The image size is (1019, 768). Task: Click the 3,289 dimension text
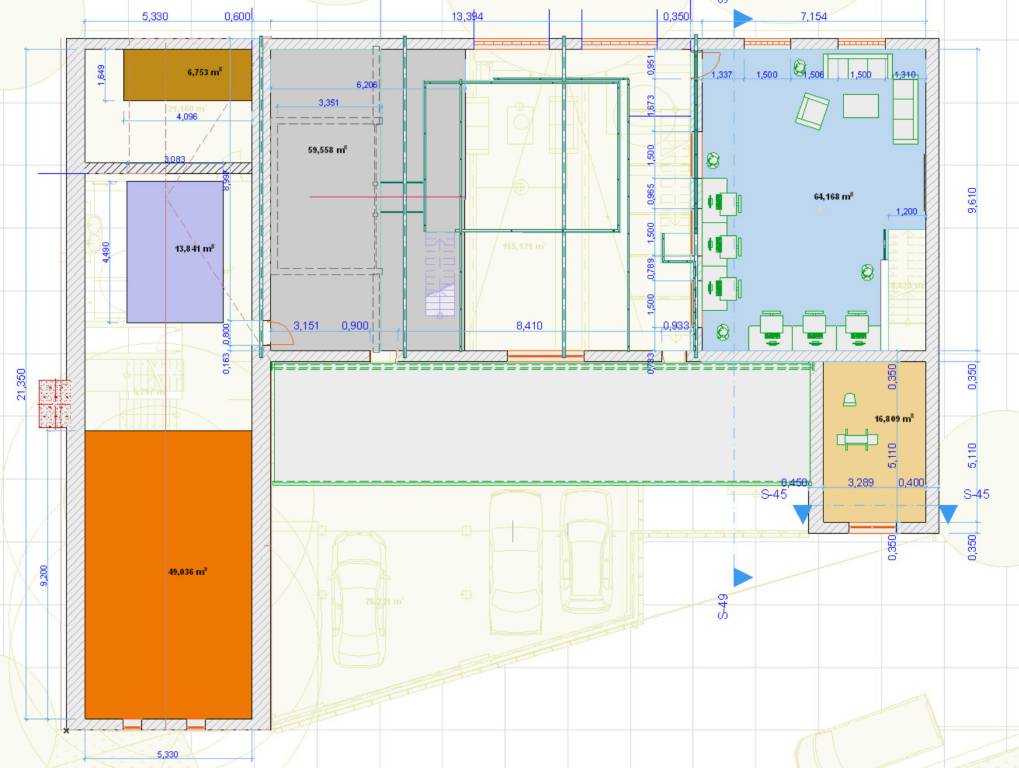(x=860, y=483)
